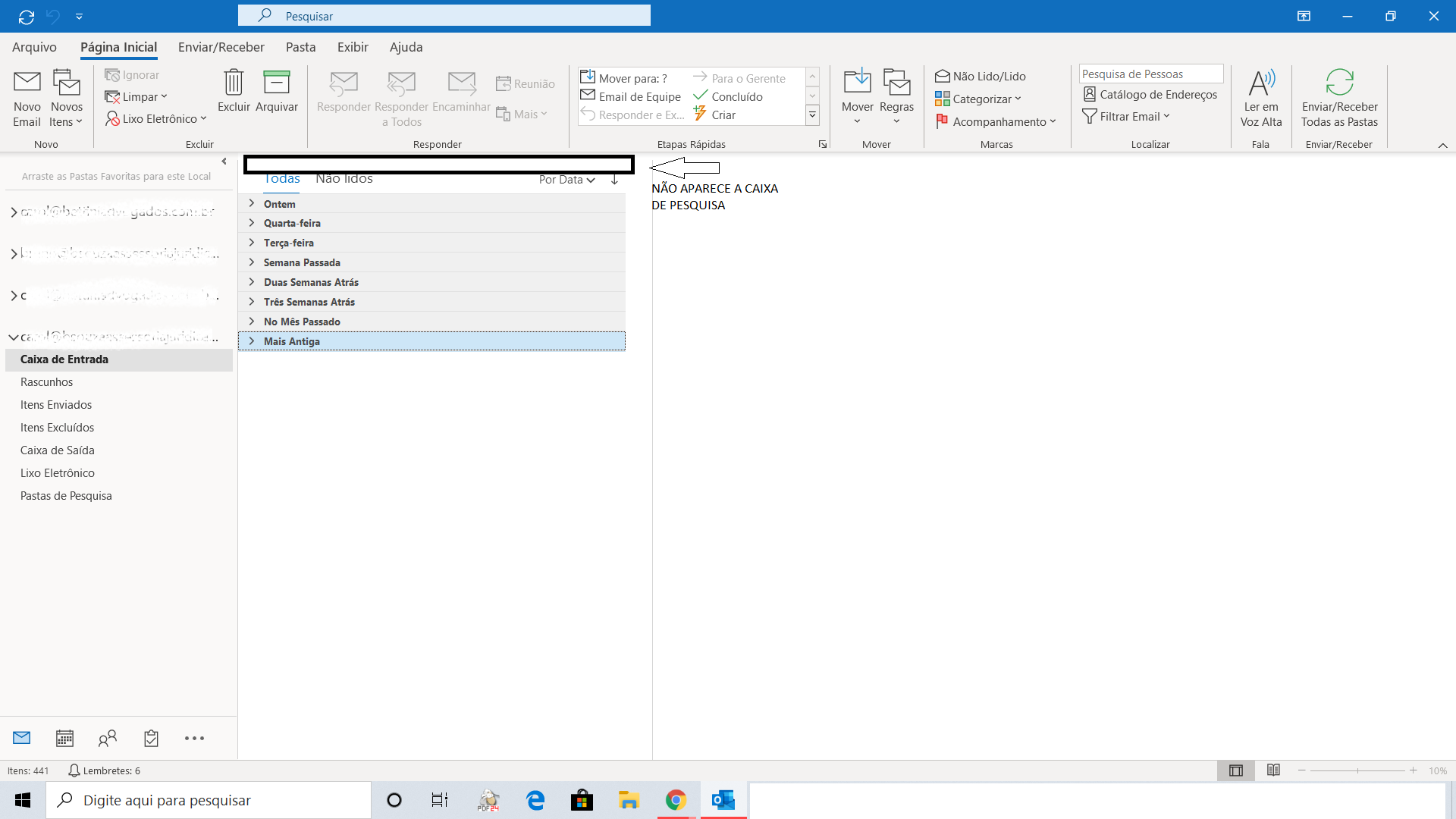
Task: Switch to reading view in status bar
Action: click(x=1273, y=770)
